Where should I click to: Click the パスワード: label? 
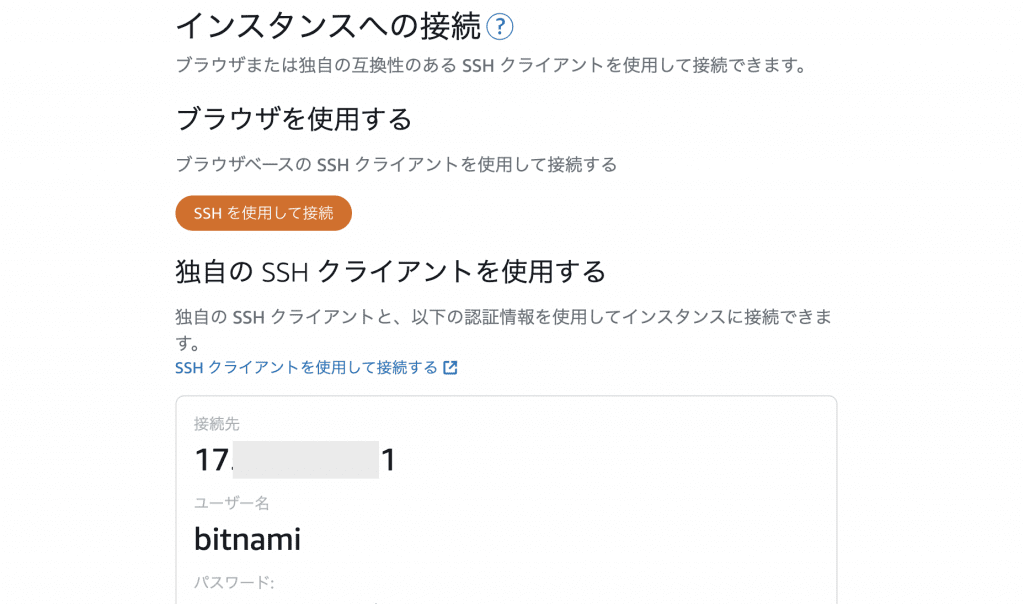click(x=234, y=582)
